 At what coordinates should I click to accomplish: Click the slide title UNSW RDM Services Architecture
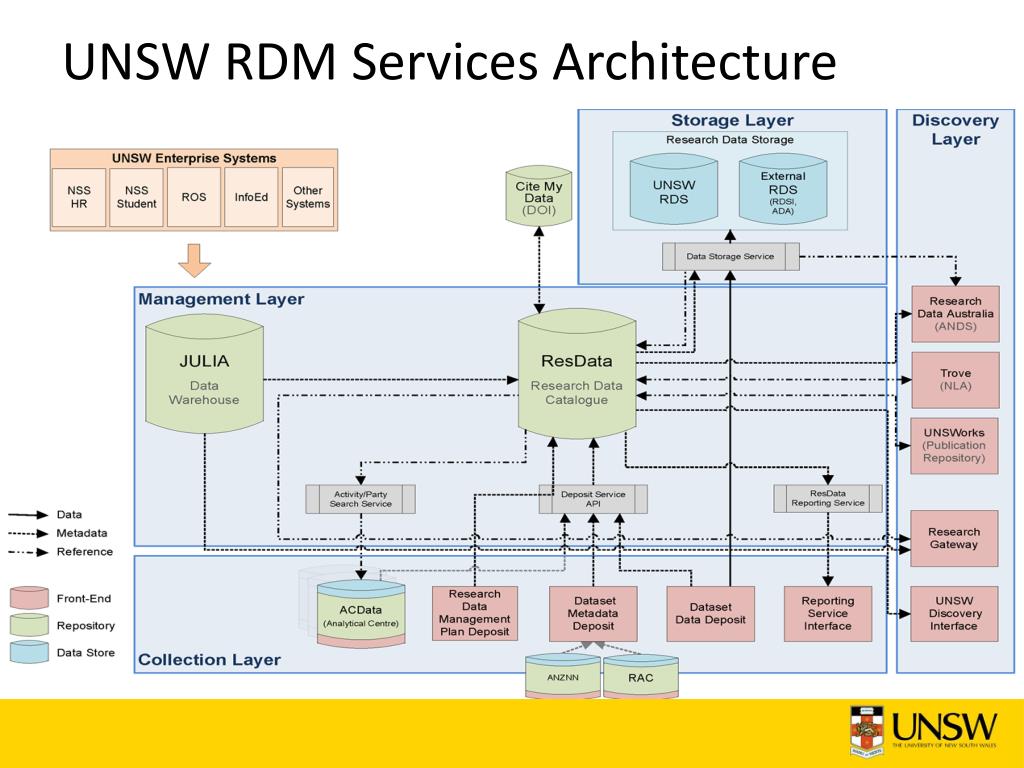[x=450, y=61]
